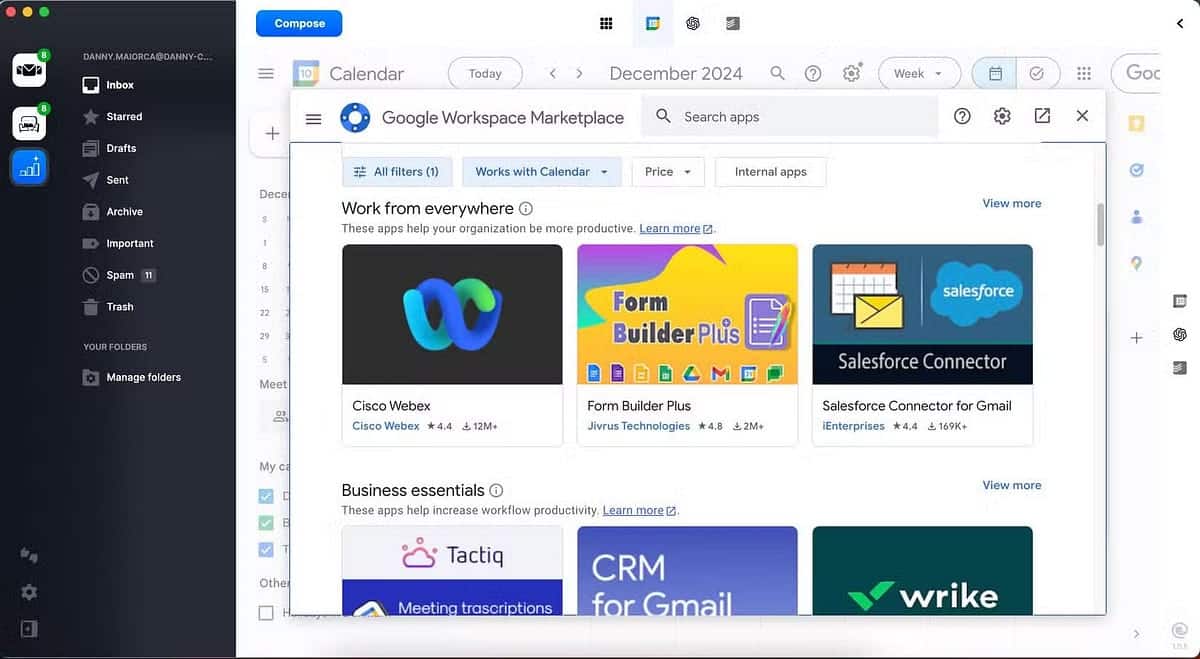
Task: Click the ChatGPT icon in the top toolbar
Action: click(693, 23)
